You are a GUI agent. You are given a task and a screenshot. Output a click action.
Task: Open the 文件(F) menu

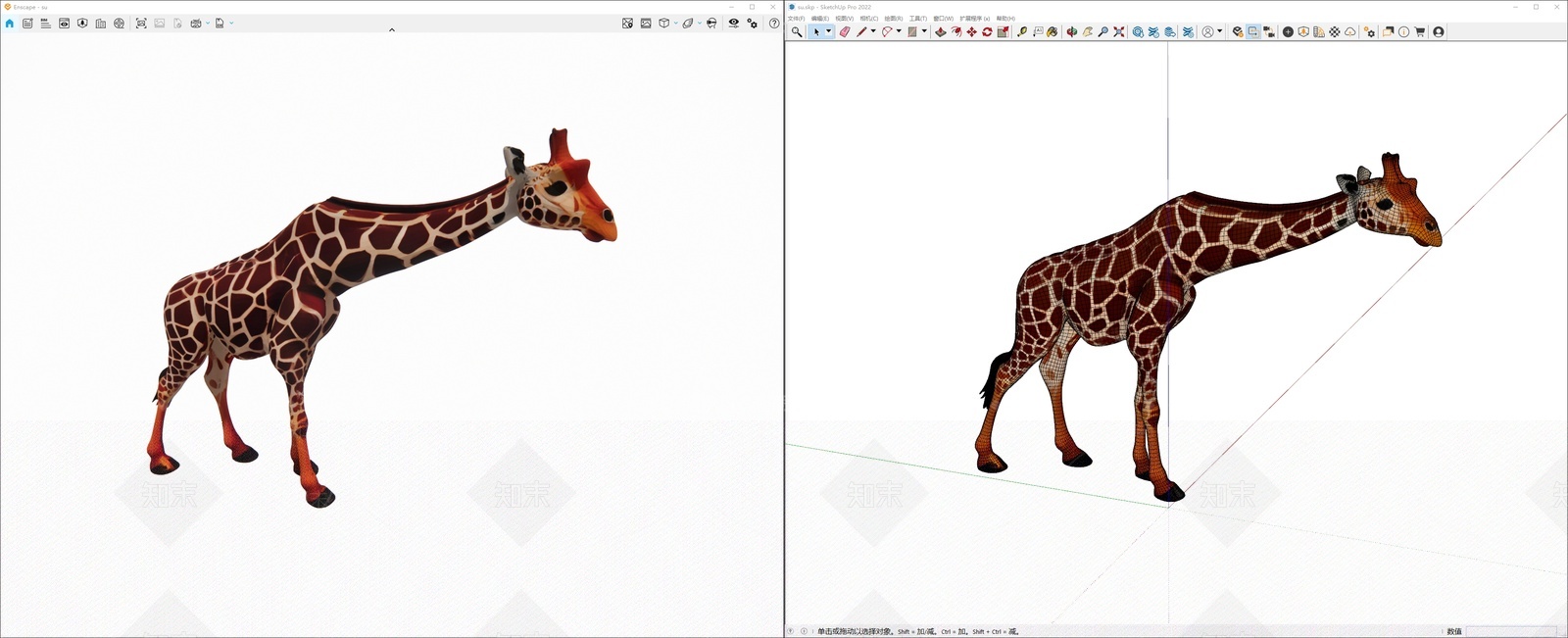797,19
